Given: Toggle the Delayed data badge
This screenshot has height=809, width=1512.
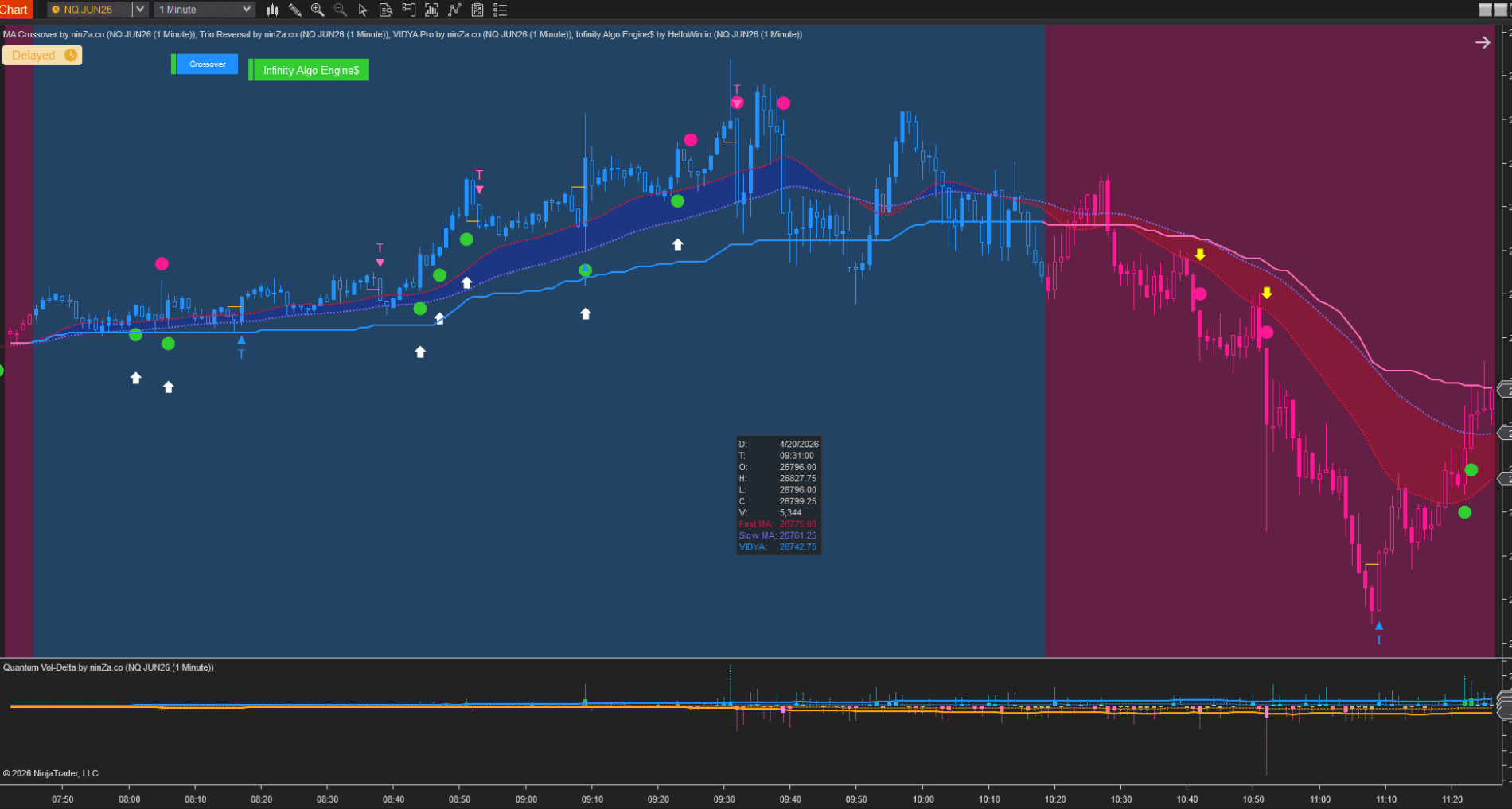Looking at the screenshot, I should click(43, 55).
